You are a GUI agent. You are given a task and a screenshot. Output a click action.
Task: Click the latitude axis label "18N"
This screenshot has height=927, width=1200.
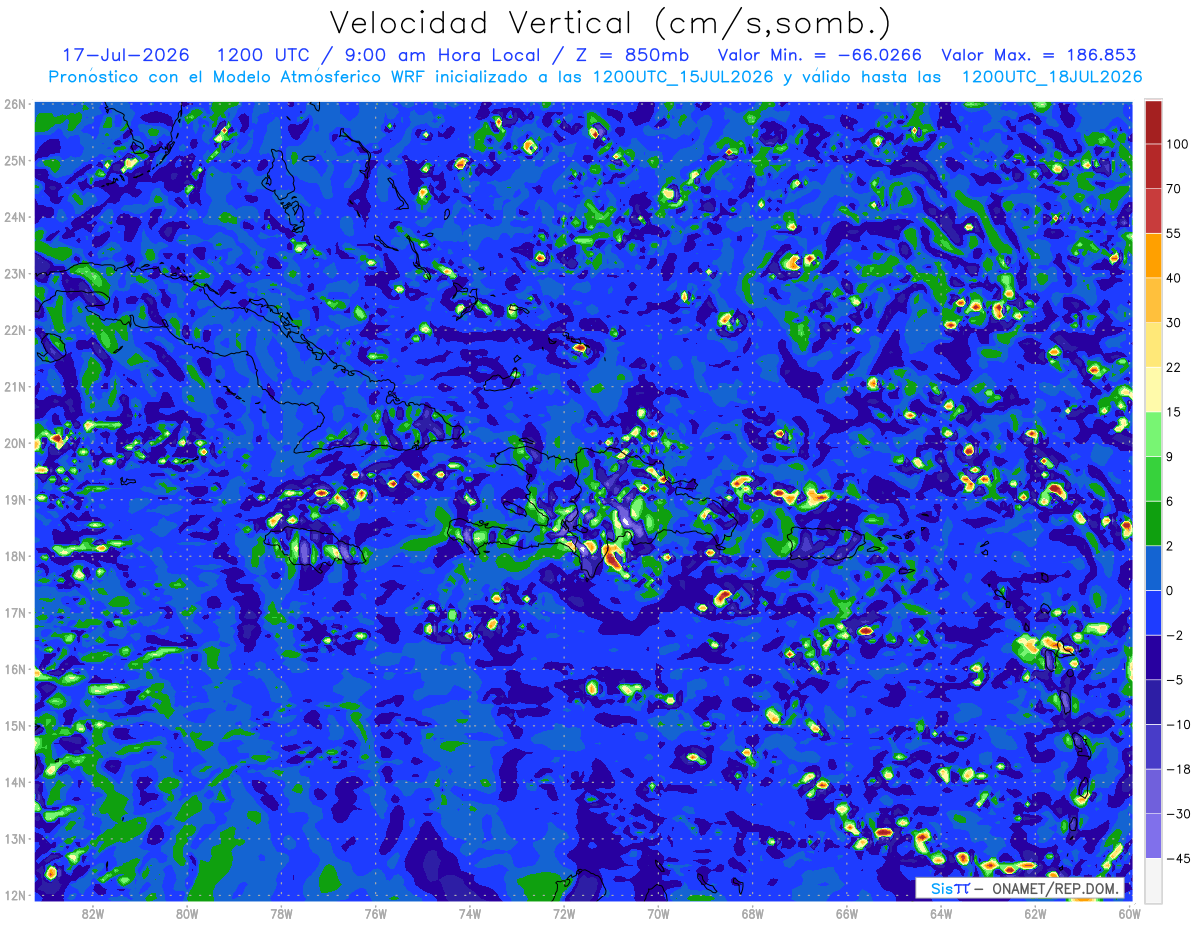[15, 556]
